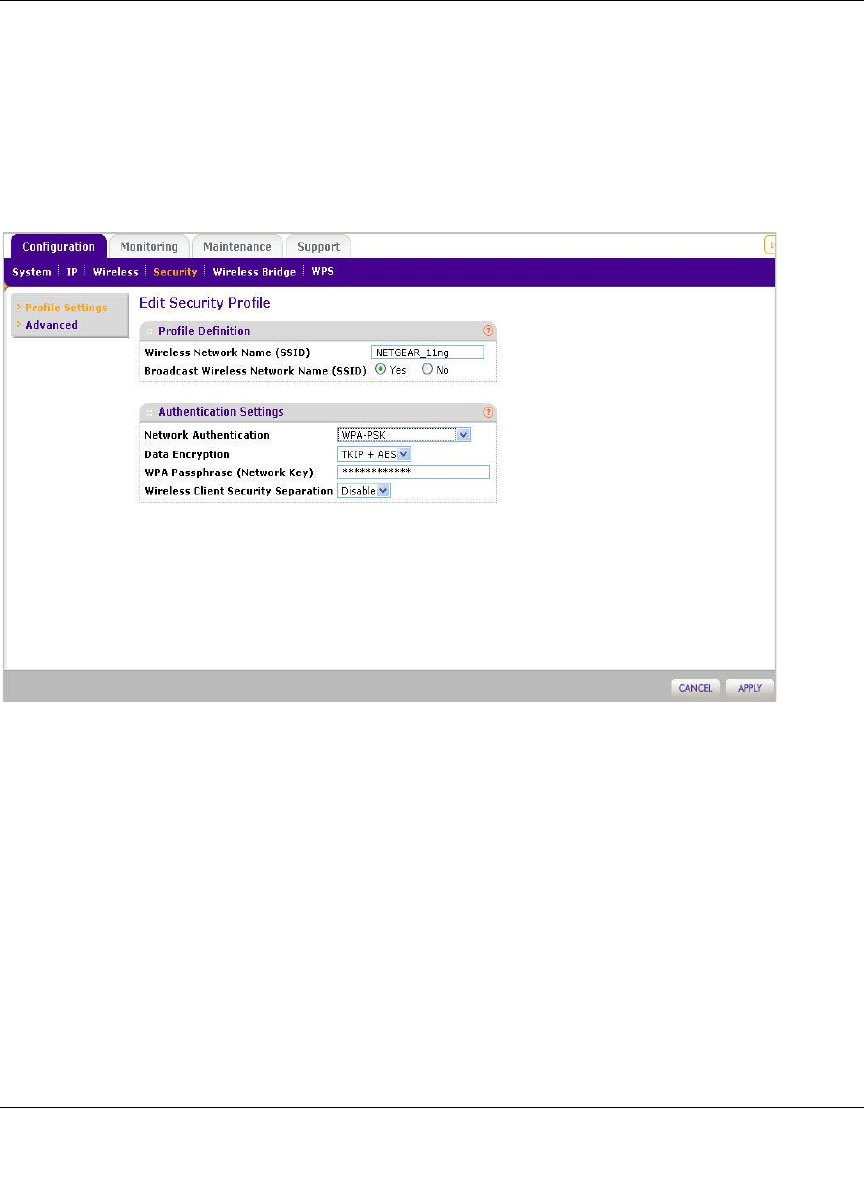This screenshot has width=864, height=1184.
Task: Open the WPS submenu
Action: coord(322,271)
